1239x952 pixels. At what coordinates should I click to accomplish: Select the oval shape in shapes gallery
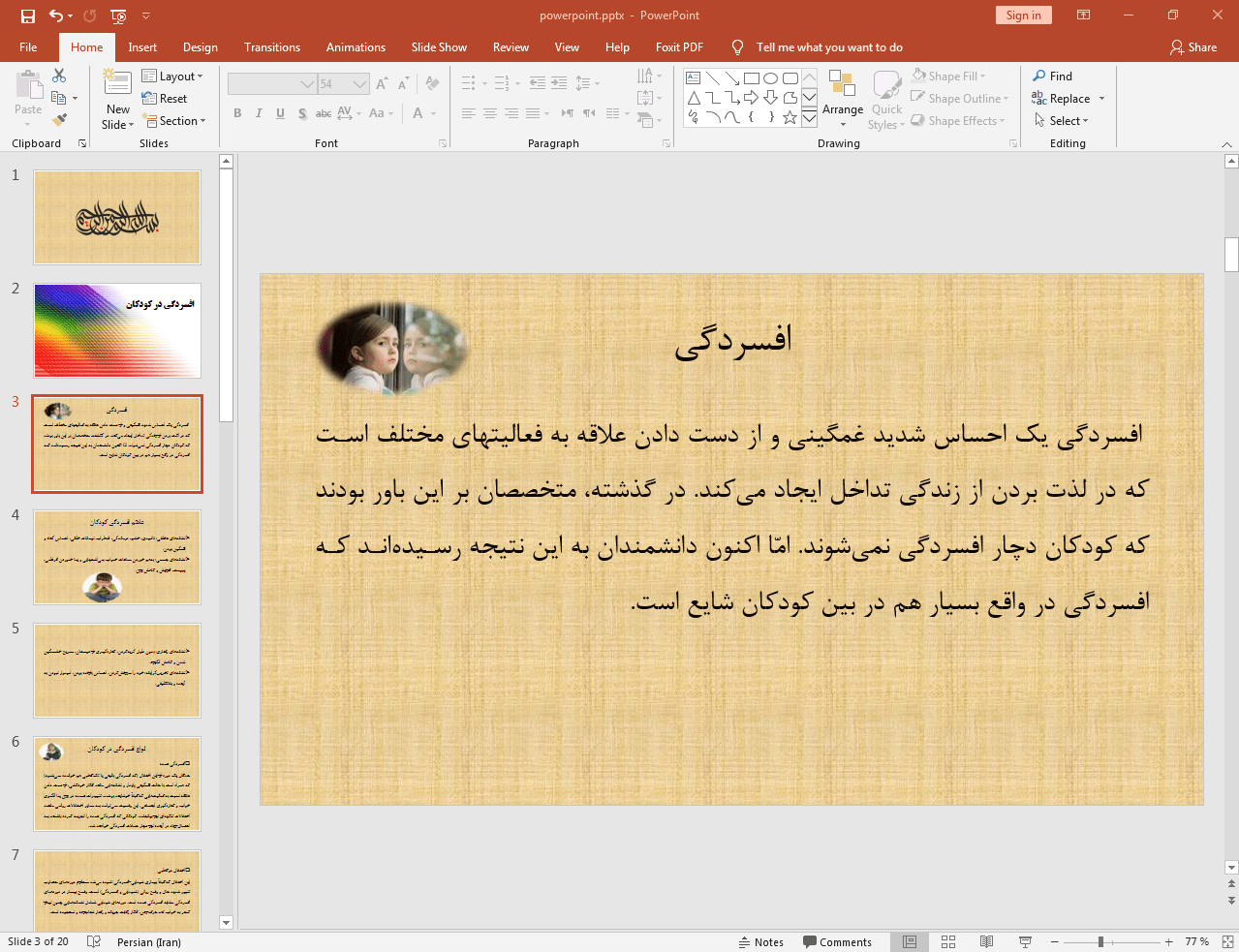pos(771,78)
